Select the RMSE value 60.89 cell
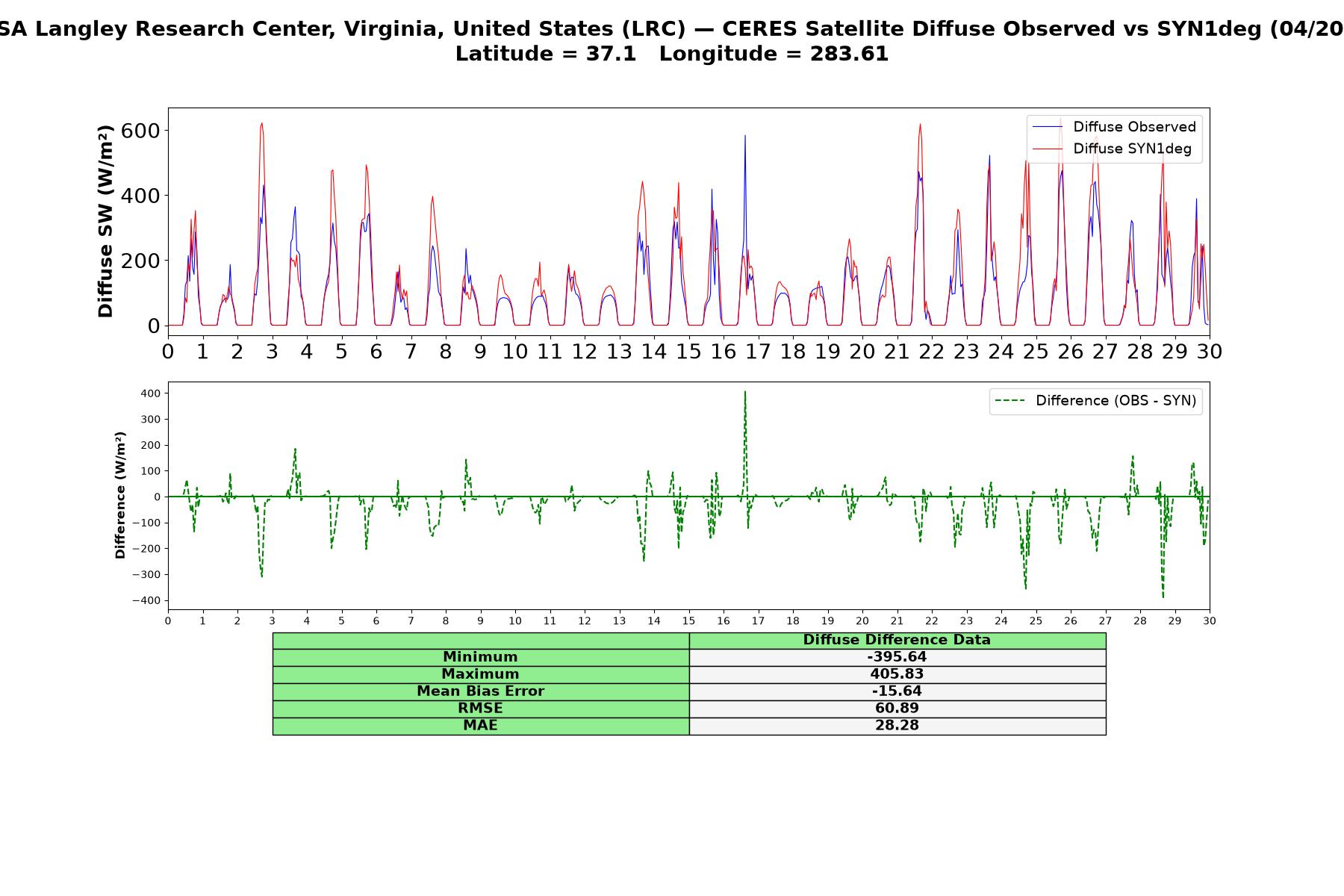The width and height of the screenshot is (1344, 896). (x=897, y=709)
